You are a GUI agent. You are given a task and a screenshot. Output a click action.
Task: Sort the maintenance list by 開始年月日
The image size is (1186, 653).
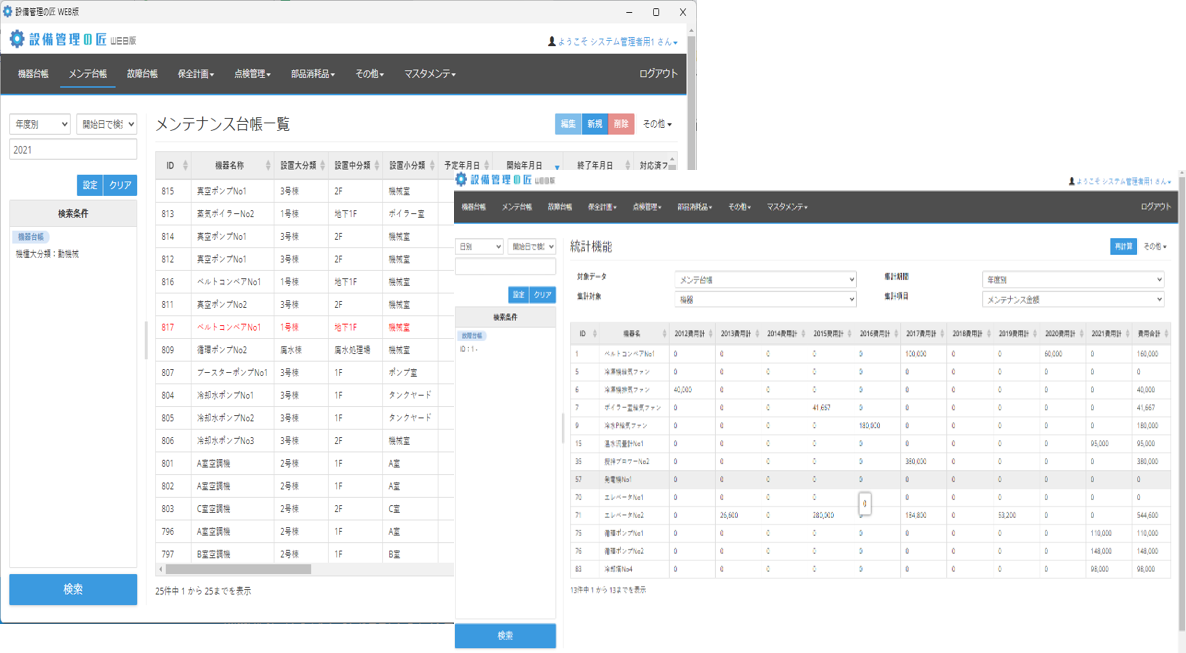pyautogui.click(x=526, y=165)
